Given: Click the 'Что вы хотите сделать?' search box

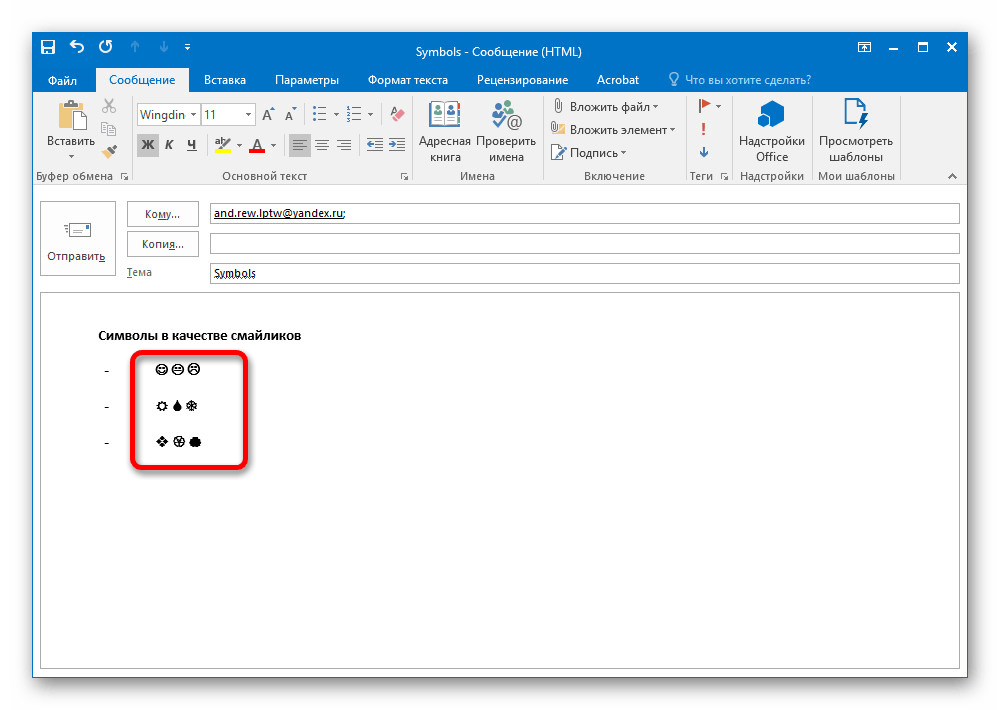Looking at the screenshot, I should (x=740, y=80).
